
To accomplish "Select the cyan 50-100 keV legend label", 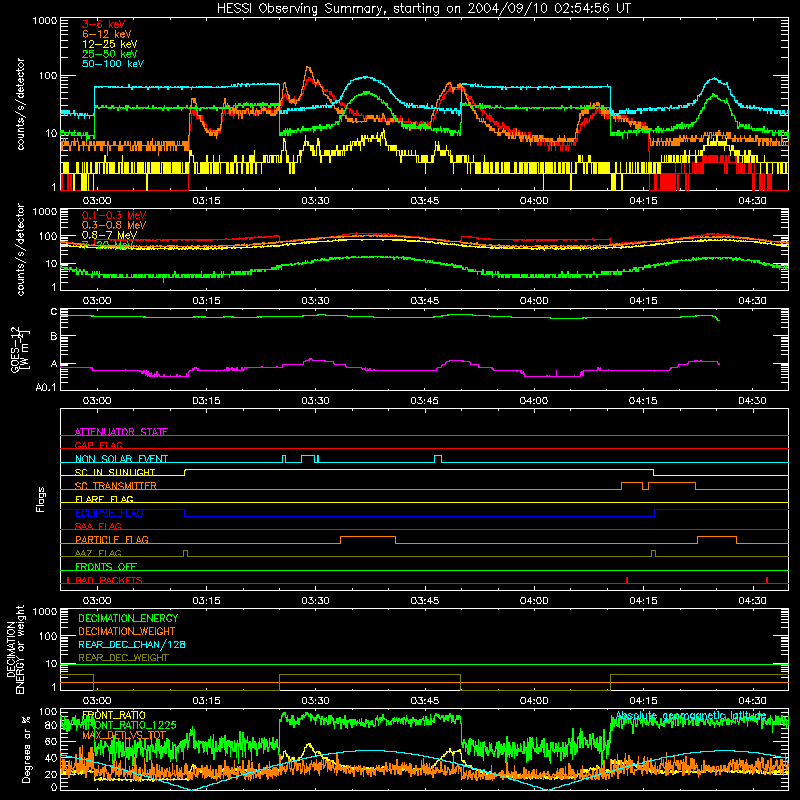I will [x=113, y=64].
